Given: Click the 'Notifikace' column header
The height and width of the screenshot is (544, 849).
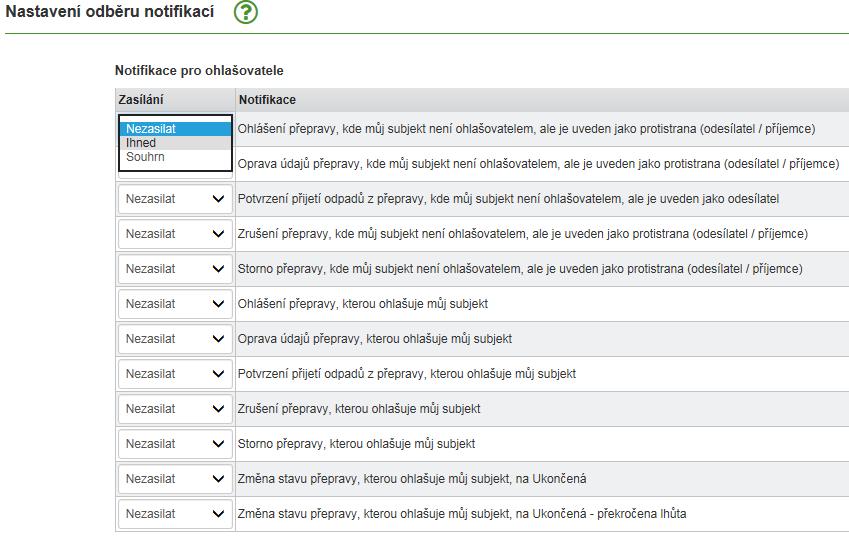Looking at the screenshot, I should (x=267, y=100).
